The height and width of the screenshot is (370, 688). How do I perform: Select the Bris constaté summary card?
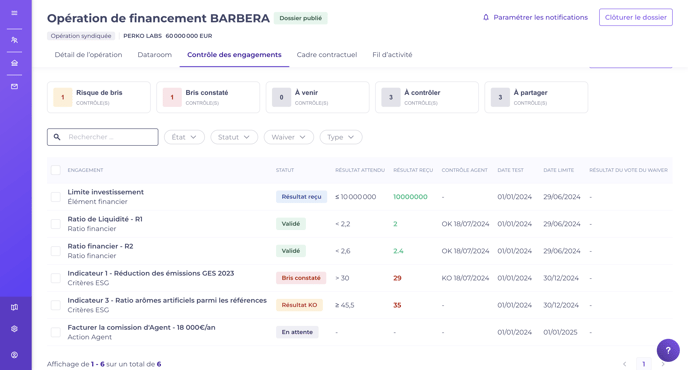tap(208, 97)
